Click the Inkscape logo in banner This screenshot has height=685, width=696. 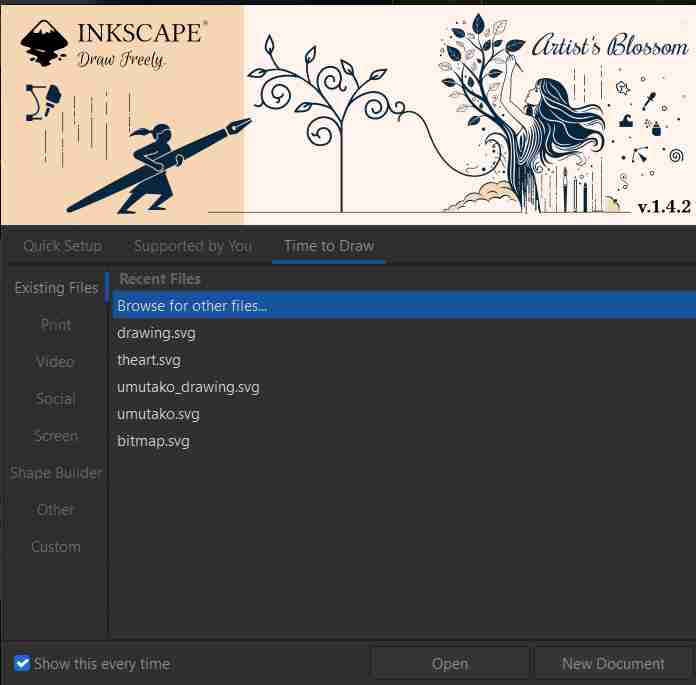44,43
